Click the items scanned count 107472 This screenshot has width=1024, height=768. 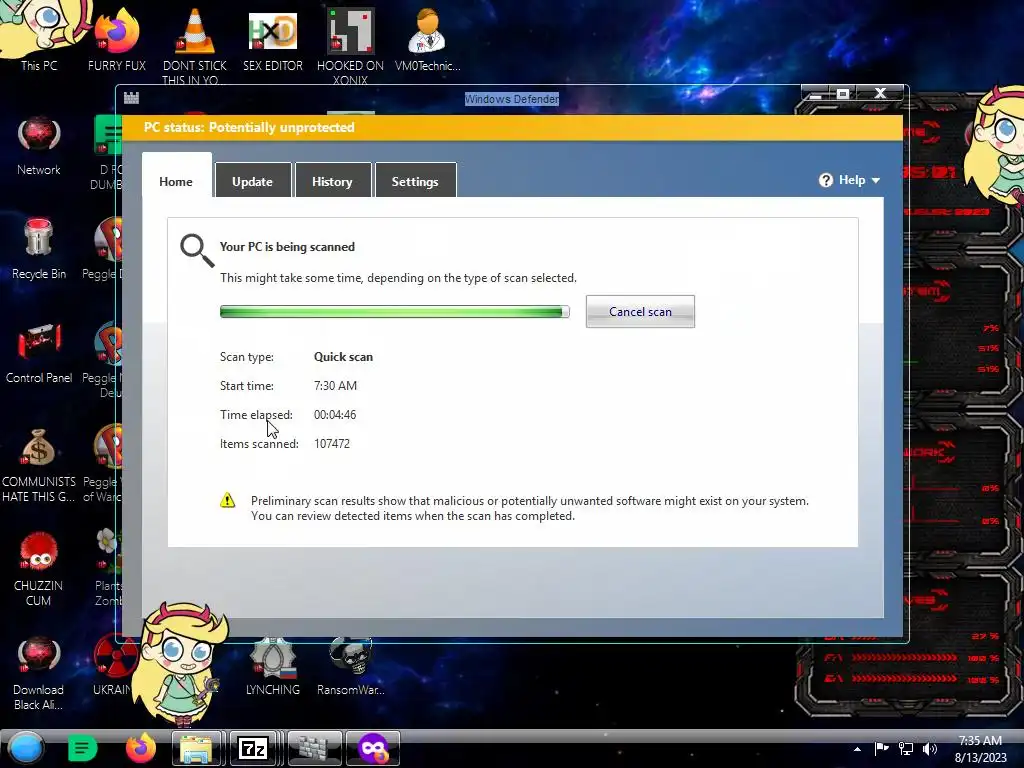[x=332, y=443]
